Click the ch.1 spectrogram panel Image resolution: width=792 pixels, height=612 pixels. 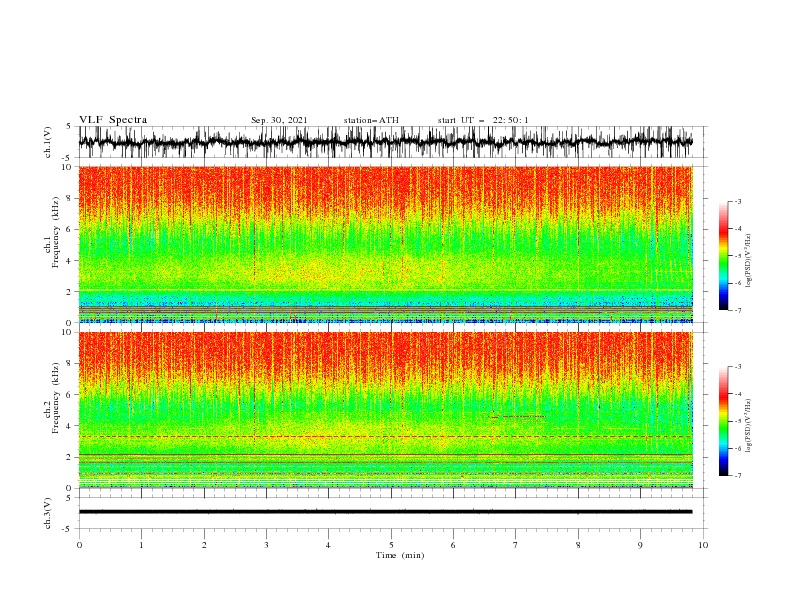(x=385, y=244)
